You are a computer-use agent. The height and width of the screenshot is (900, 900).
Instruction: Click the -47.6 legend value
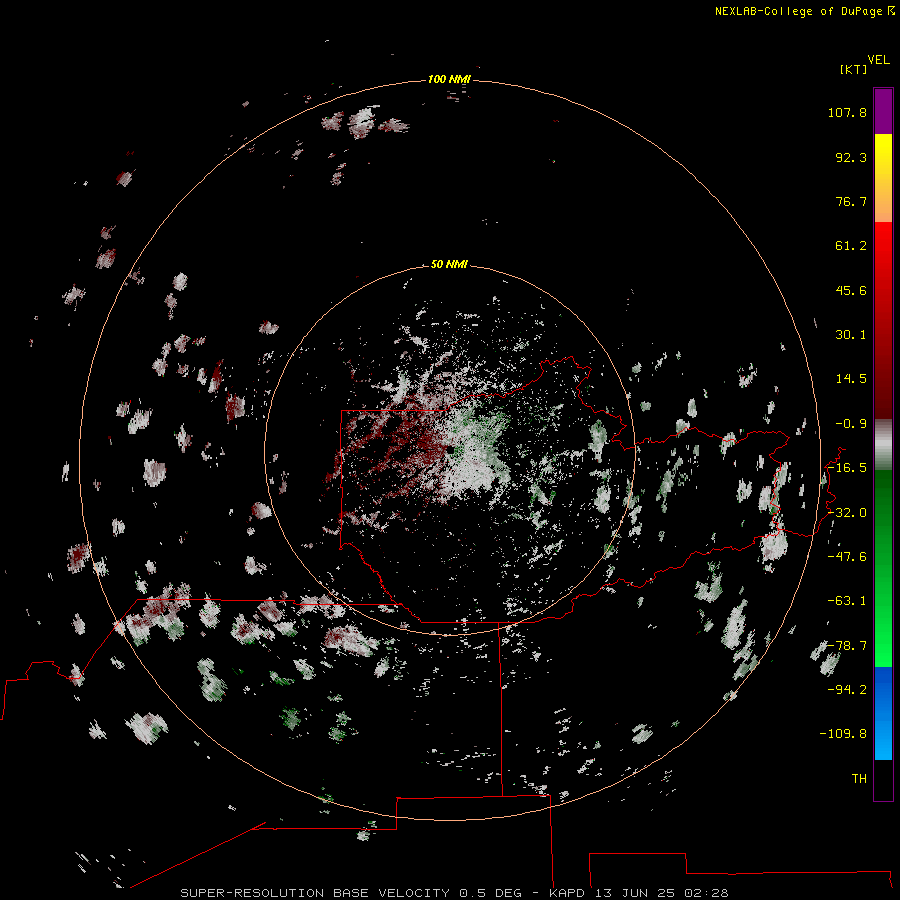click(847, 557)
